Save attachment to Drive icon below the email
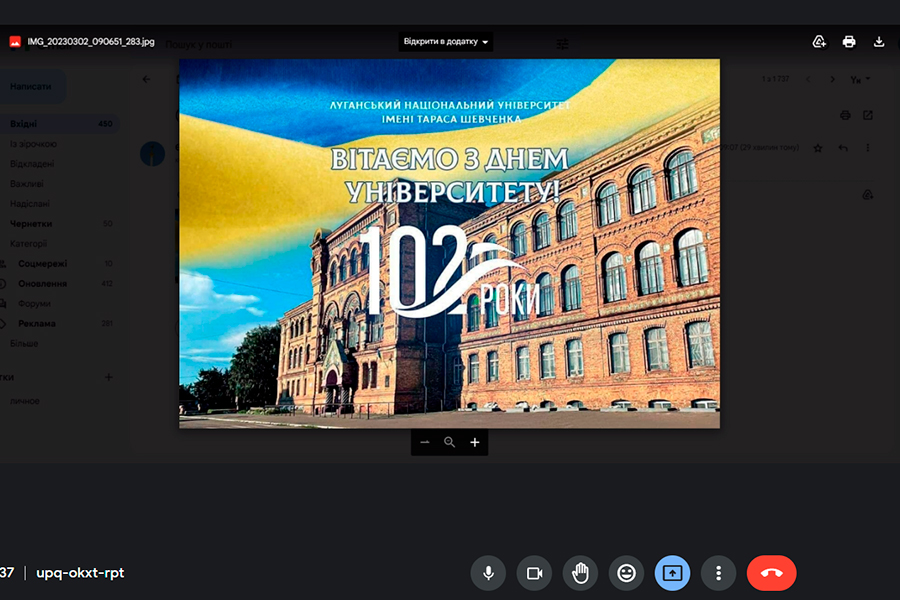The height and width of the screenshot is (600, 900). [868, 195]
